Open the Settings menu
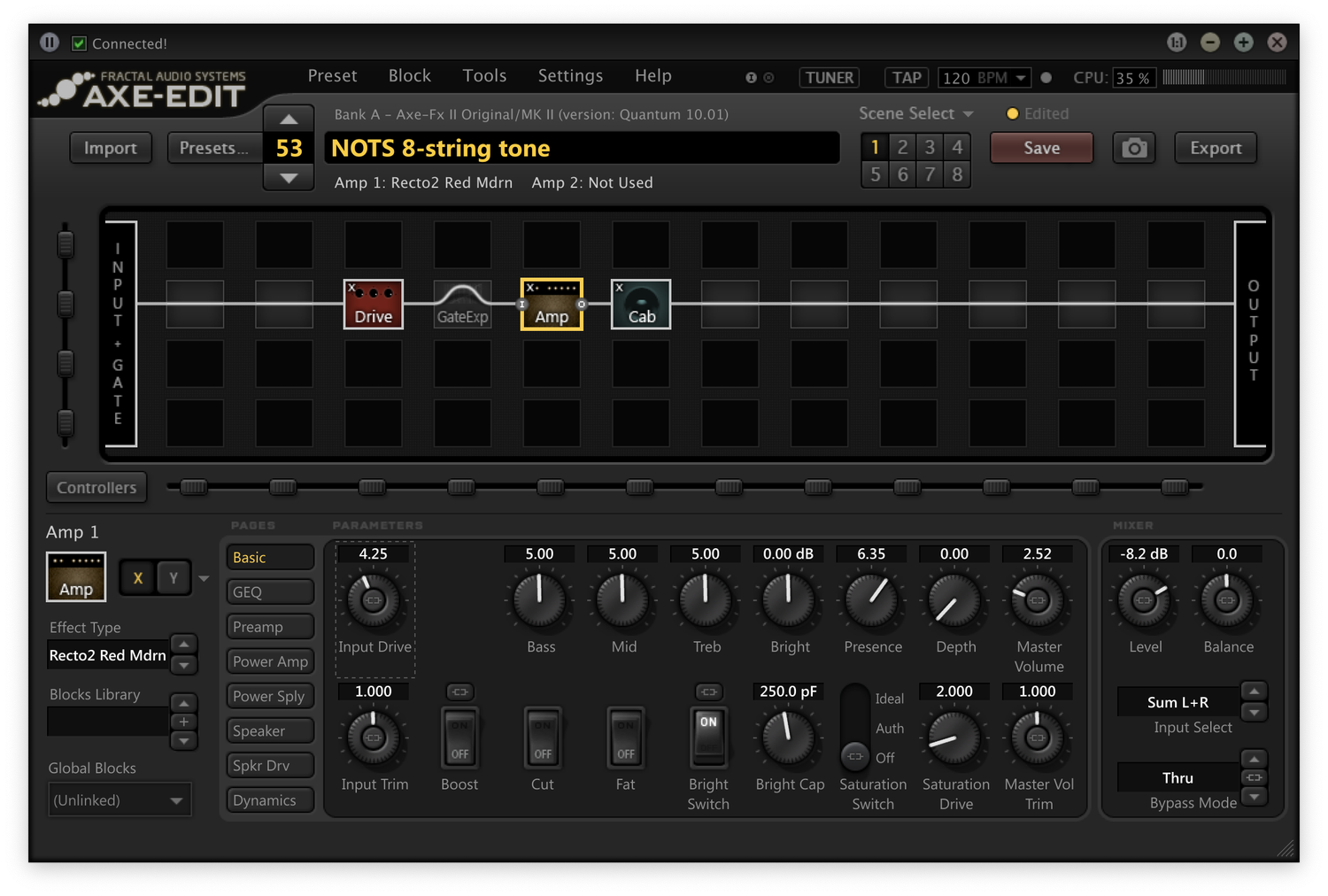Viewport: 1328px width, 896px height. coord(570,76)
